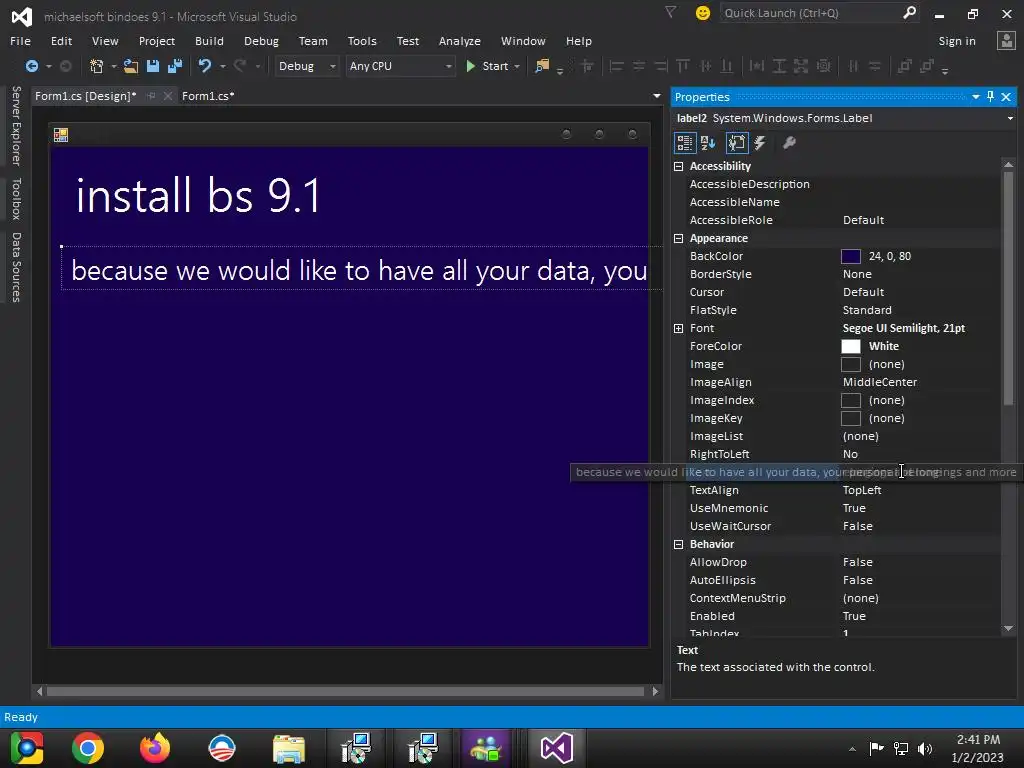Click the Bring to Front icon
Viewport: 1024px width, 768px height.
click(x=904, y=66)
